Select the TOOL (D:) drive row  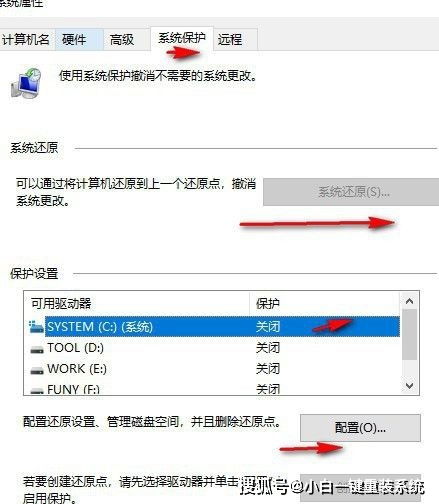click(x=213, y=348)
